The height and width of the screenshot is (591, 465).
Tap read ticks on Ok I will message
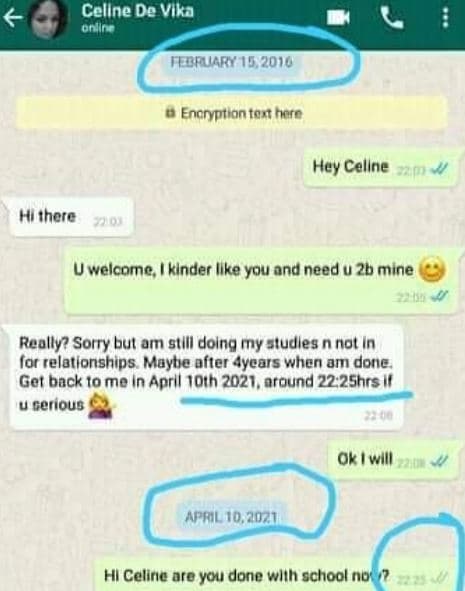(x=439, y=461)
